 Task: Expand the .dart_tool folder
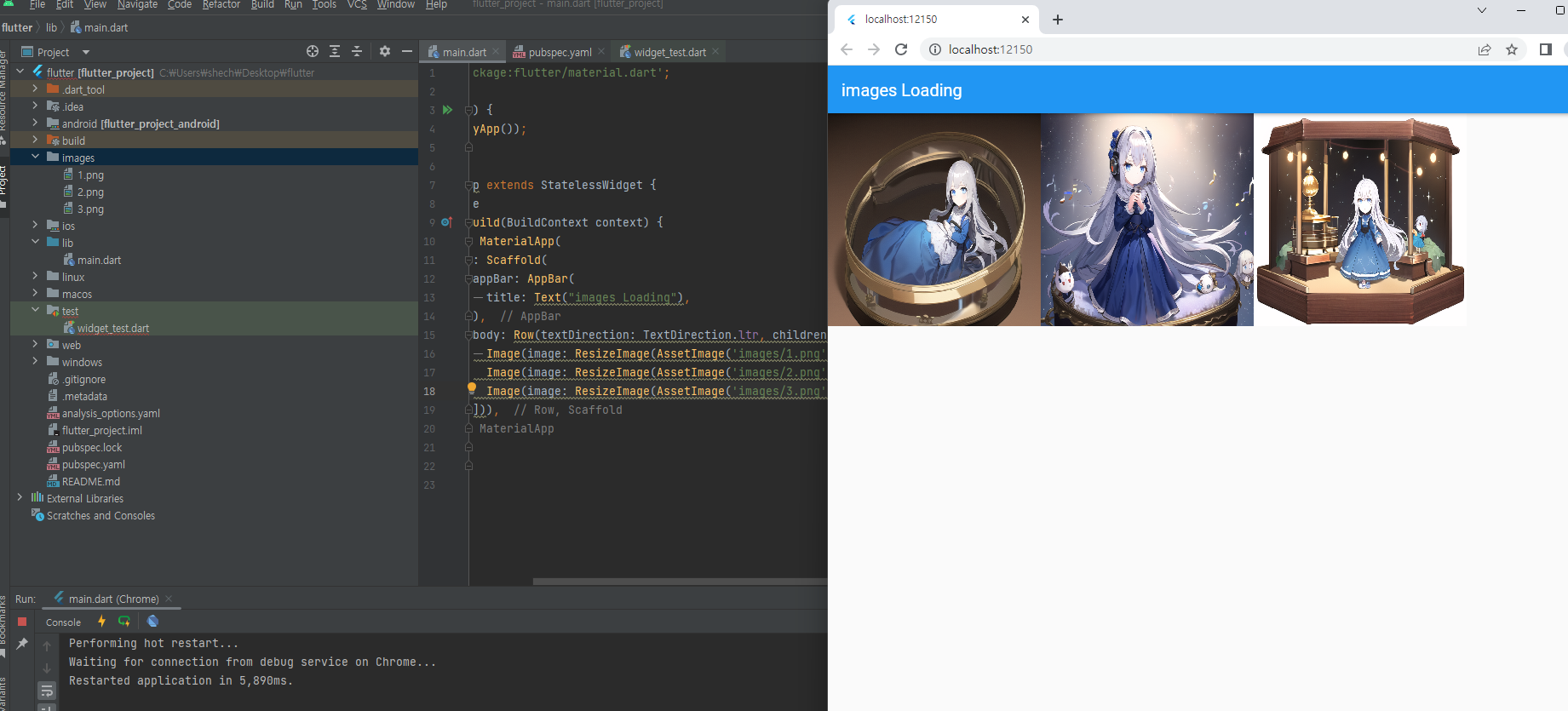(x=35, y=89)
